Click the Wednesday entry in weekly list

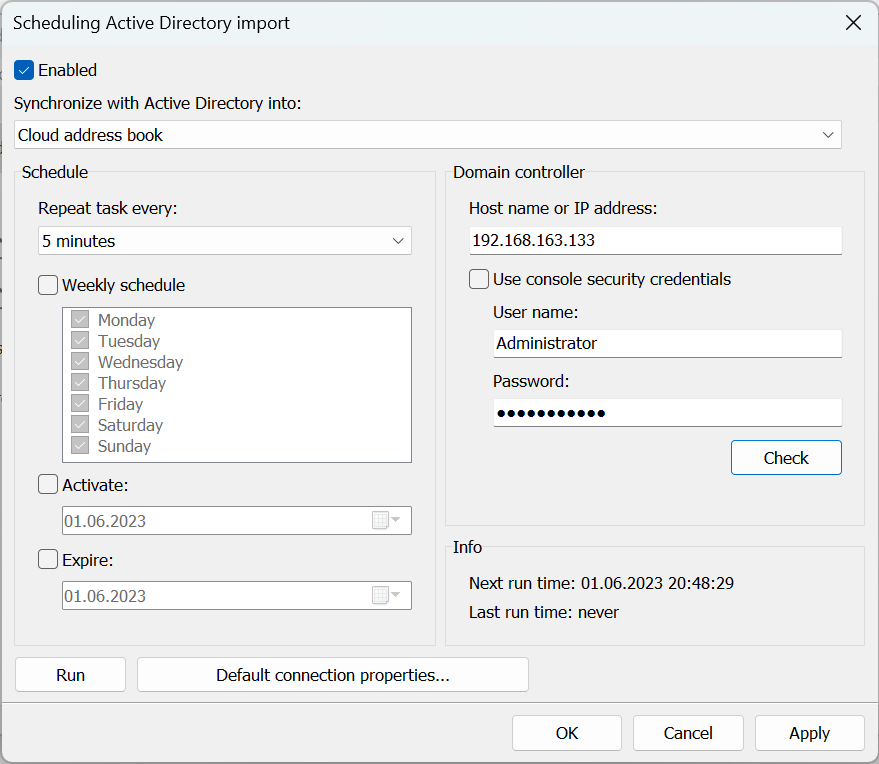click(x=140, y=362)
